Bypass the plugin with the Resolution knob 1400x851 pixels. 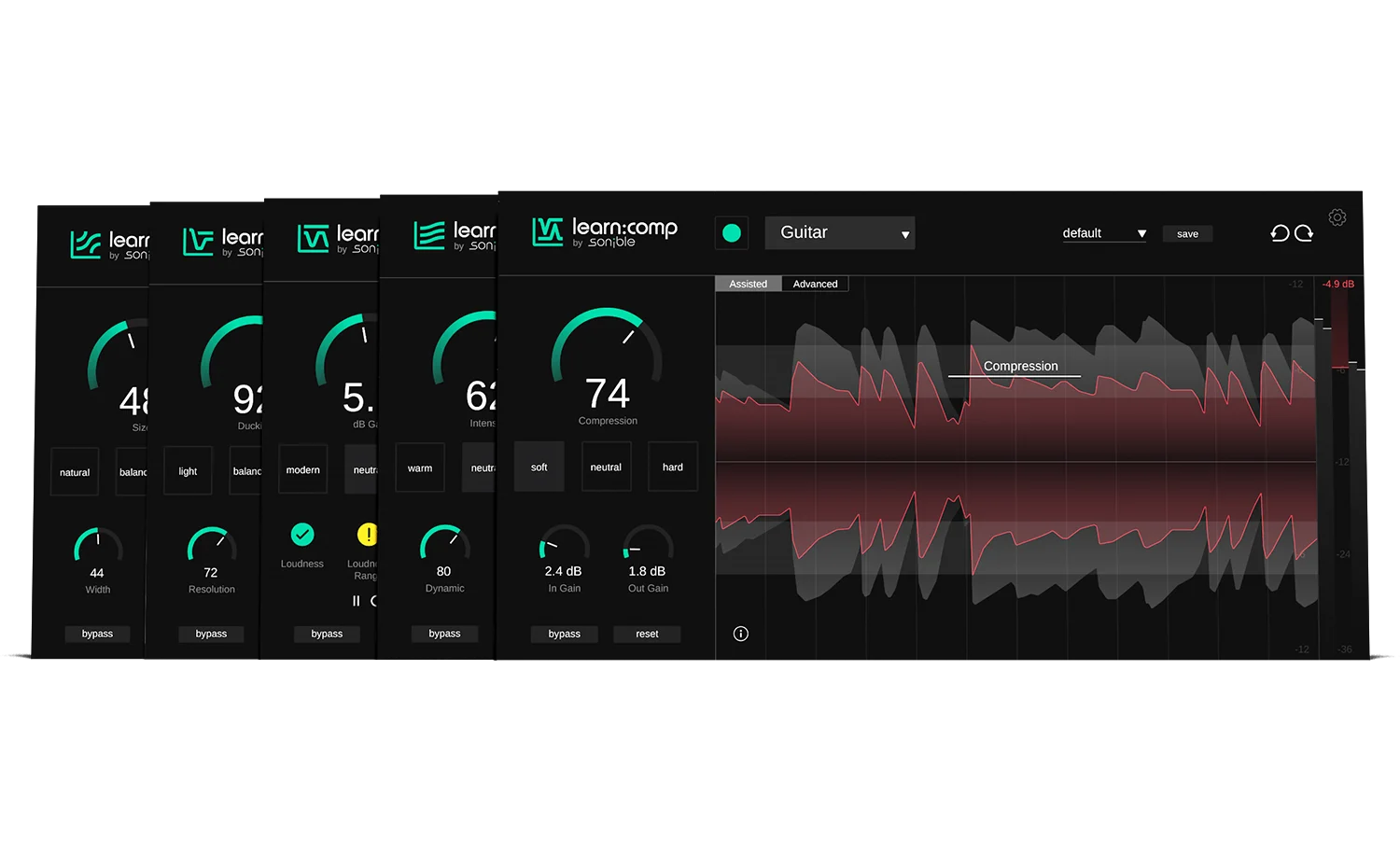211,634
